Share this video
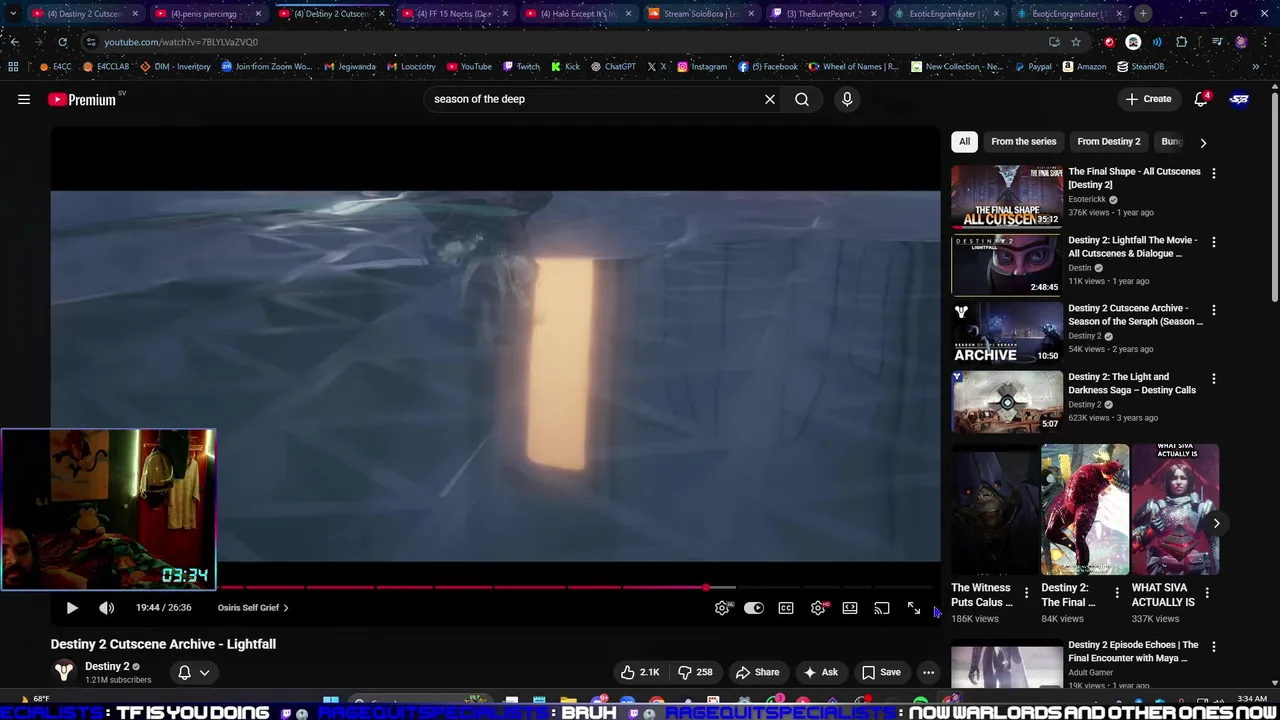 tap(757, 672)
